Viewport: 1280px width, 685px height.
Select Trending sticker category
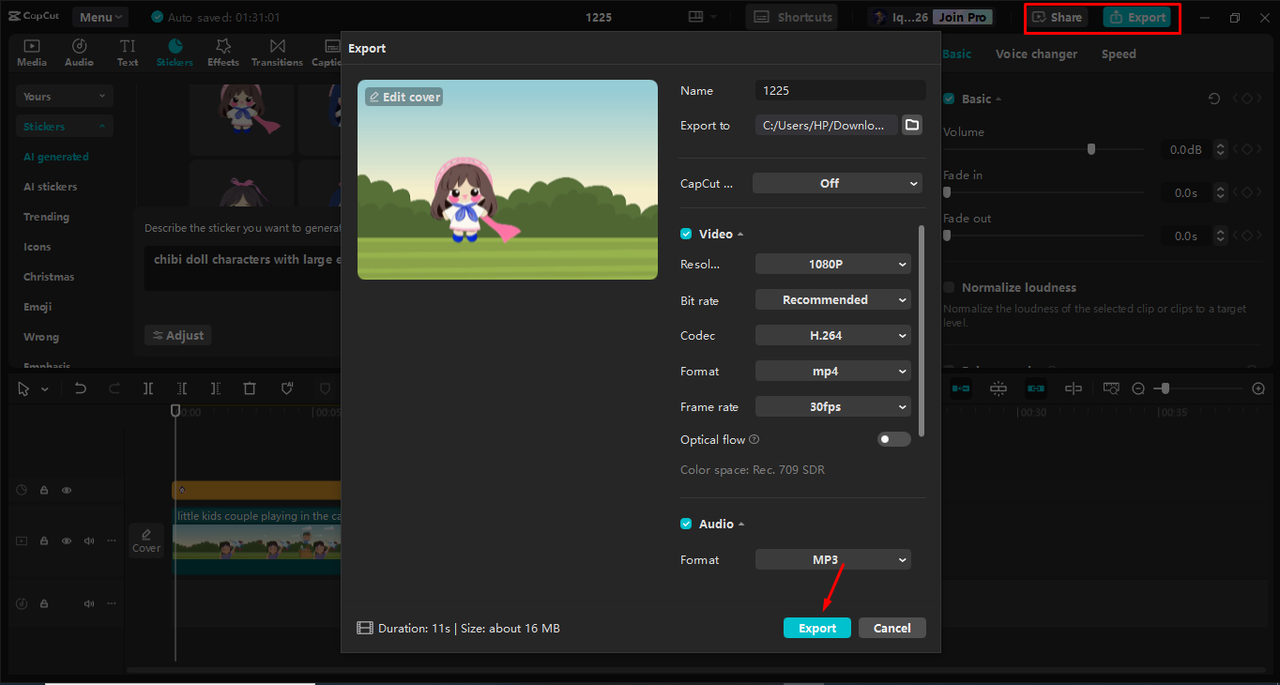point(46,217)
